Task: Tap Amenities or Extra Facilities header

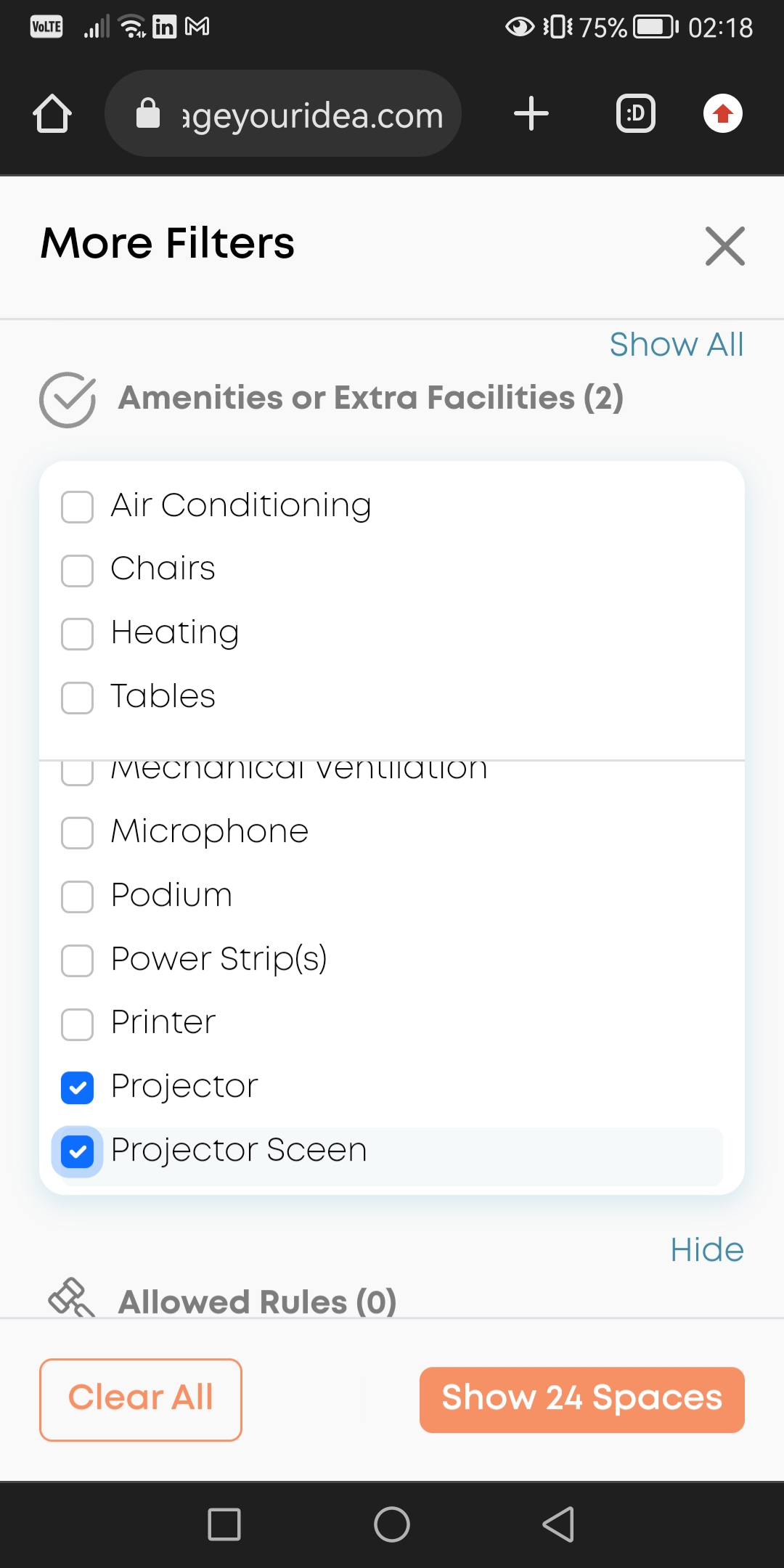Action: pos(370,398)
